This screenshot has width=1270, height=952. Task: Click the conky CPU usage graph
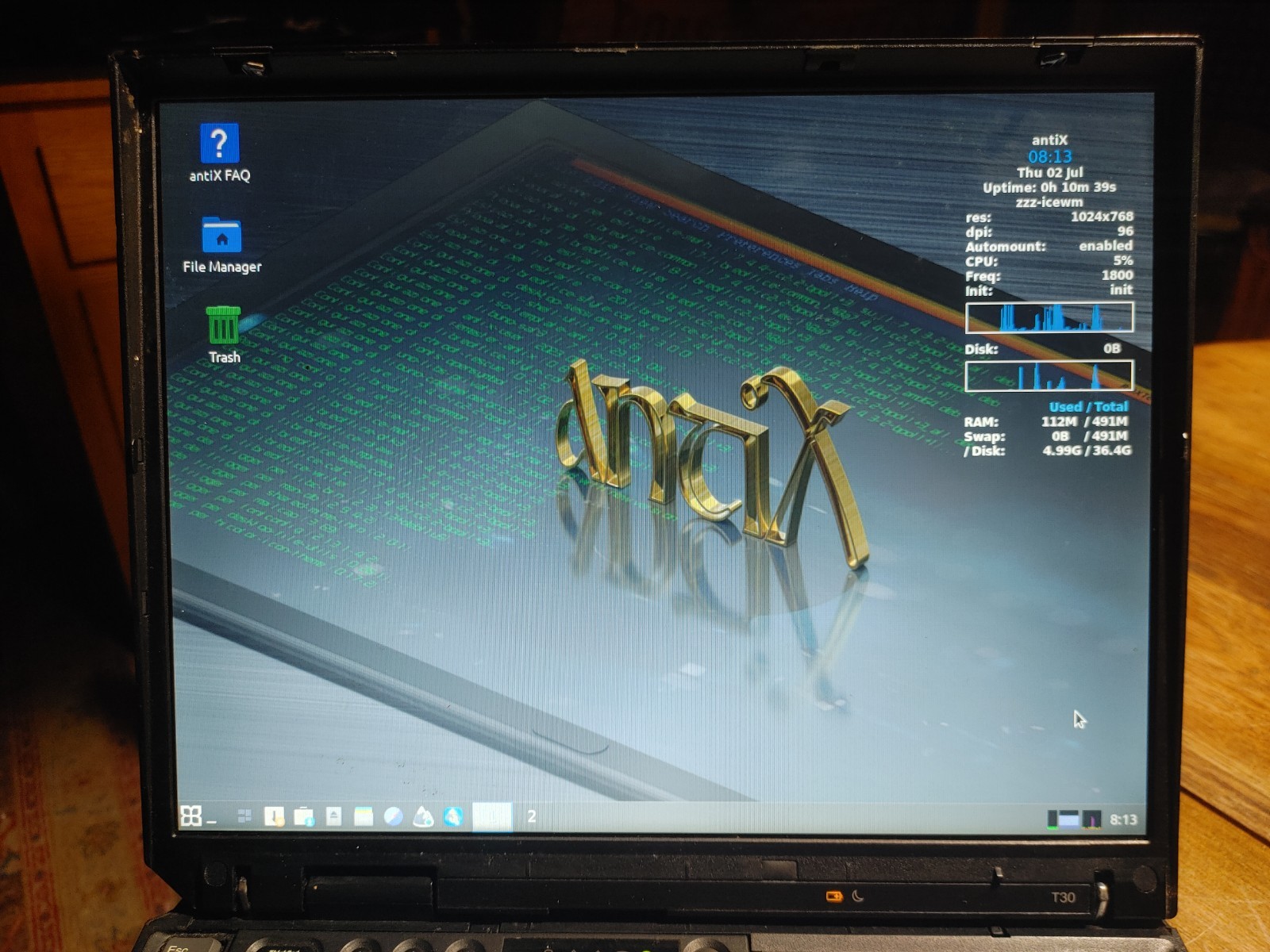pyautogui.click(x=1049, y=317)
